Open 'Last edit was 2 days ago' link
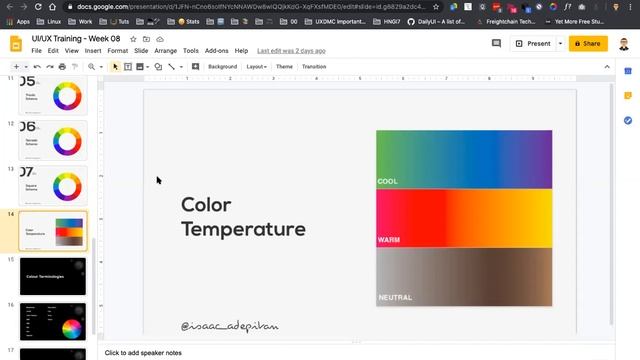 (x=291, y=51)
